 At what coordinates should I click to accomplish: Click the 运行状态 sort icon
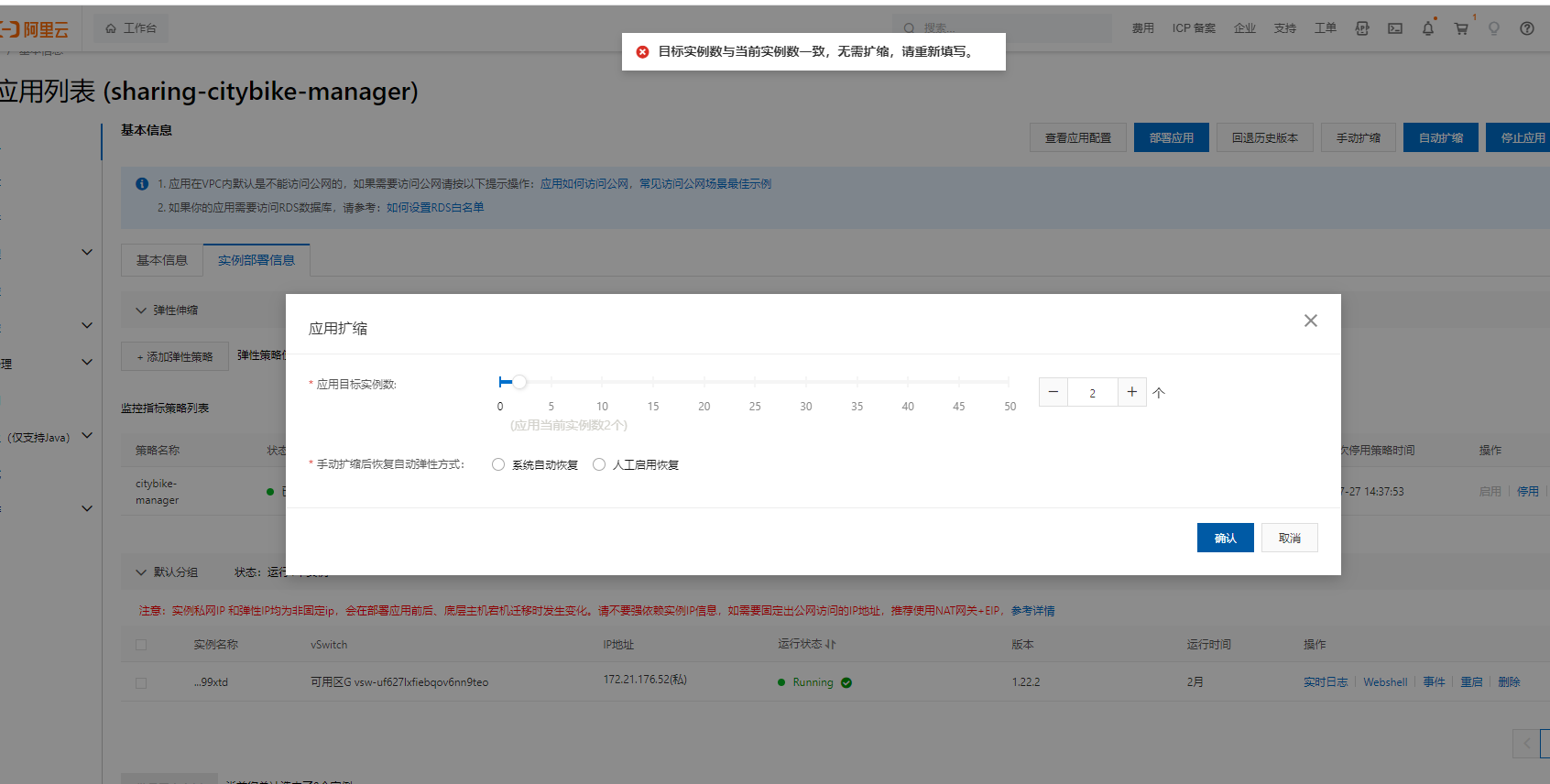[x=831, y=645]
